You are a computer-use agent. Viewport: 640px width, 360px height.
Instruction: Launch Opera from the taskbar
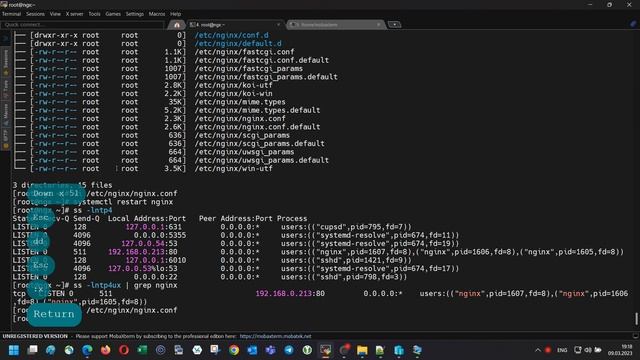(x=124, y=350)
